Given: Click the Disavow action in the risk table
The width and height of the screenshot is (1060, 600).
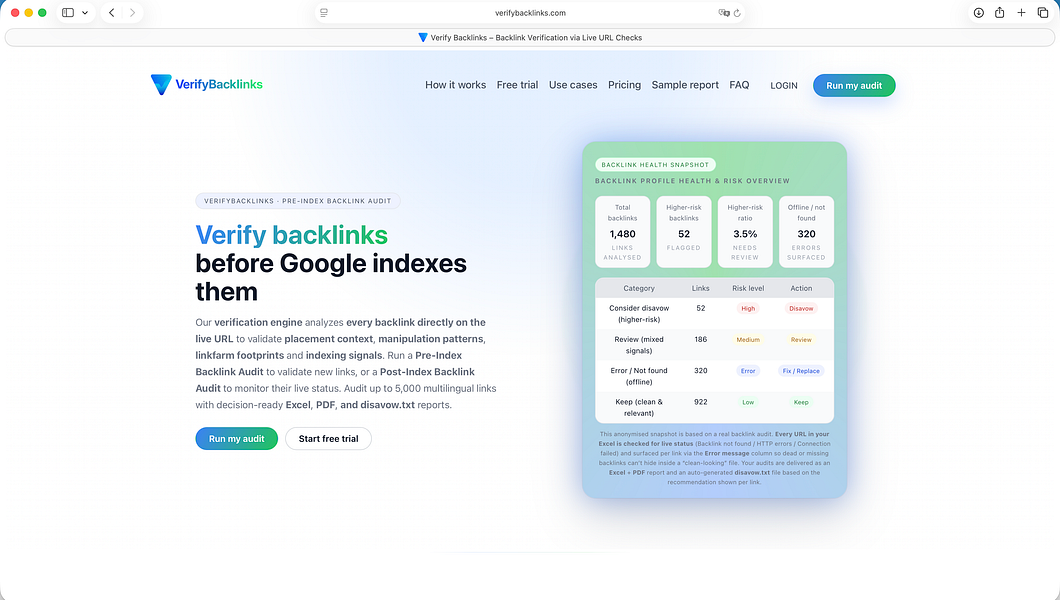Looking at the screenshot, I should coord(800,308).
